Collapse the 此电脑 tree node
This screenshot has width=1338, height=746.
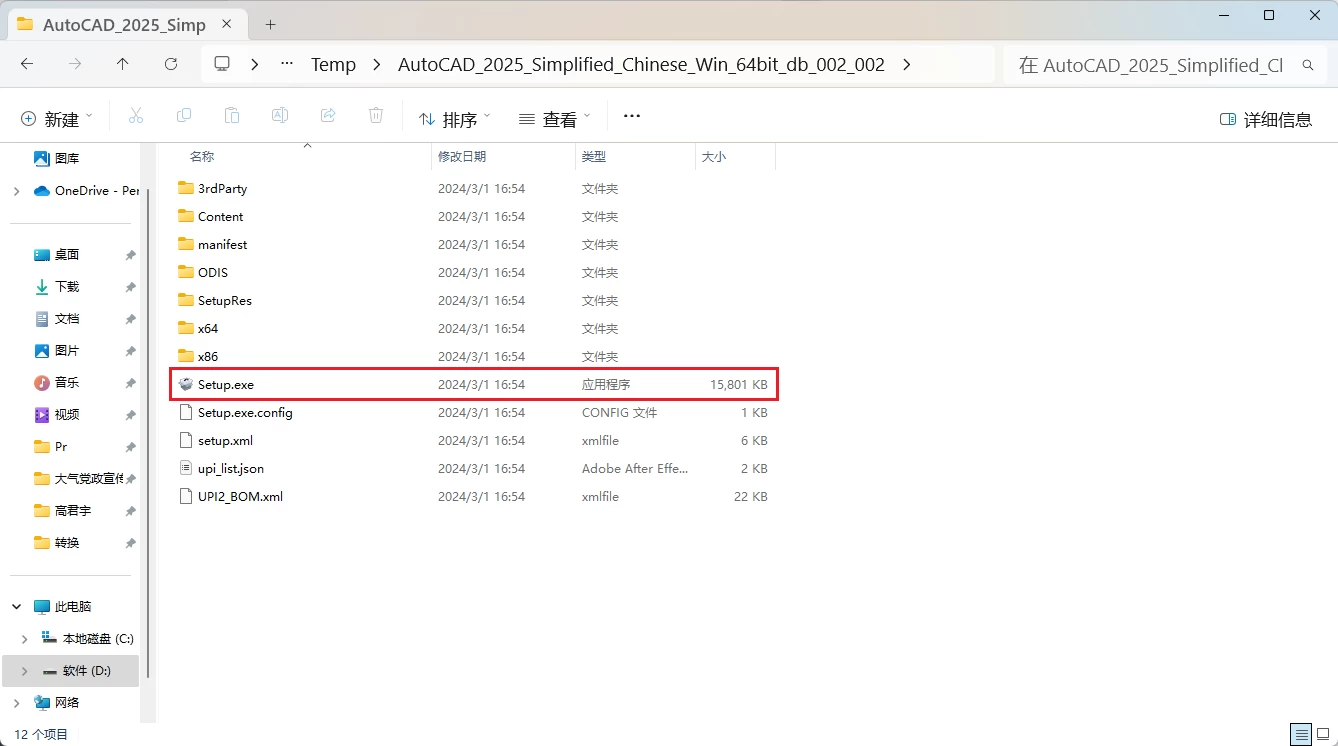tap(16, 606)
